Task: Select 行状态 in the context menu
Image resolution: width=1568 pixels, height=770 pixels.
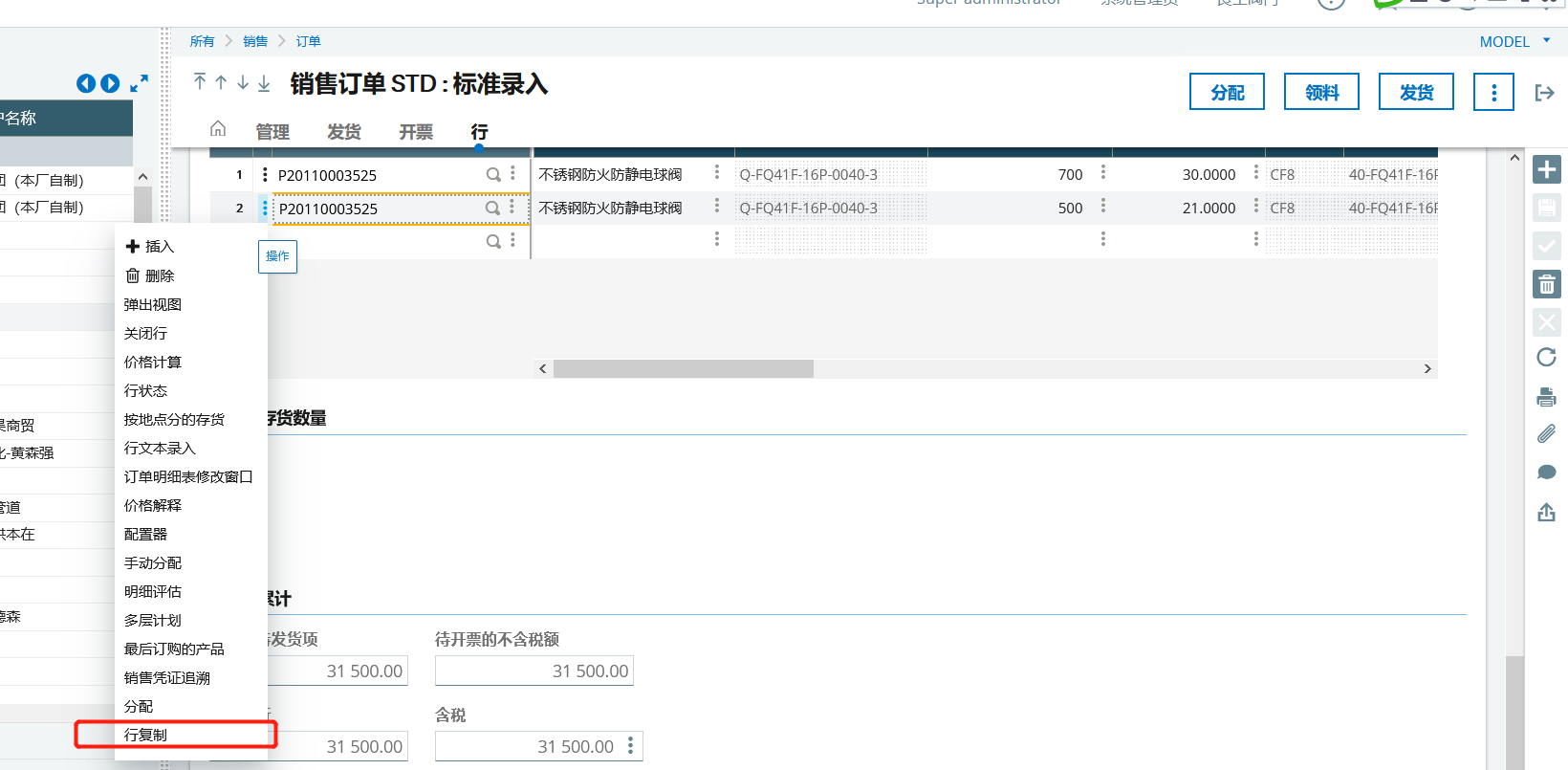Action: pyautogui.click(x=191, y=390)
